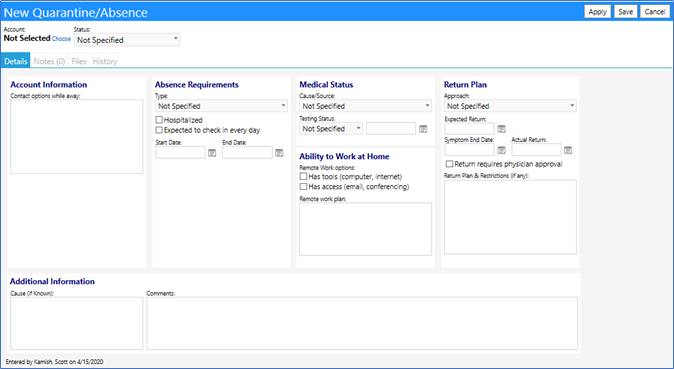
Task: Open the Cause/Source dropdown
Action: click(365, 106)
